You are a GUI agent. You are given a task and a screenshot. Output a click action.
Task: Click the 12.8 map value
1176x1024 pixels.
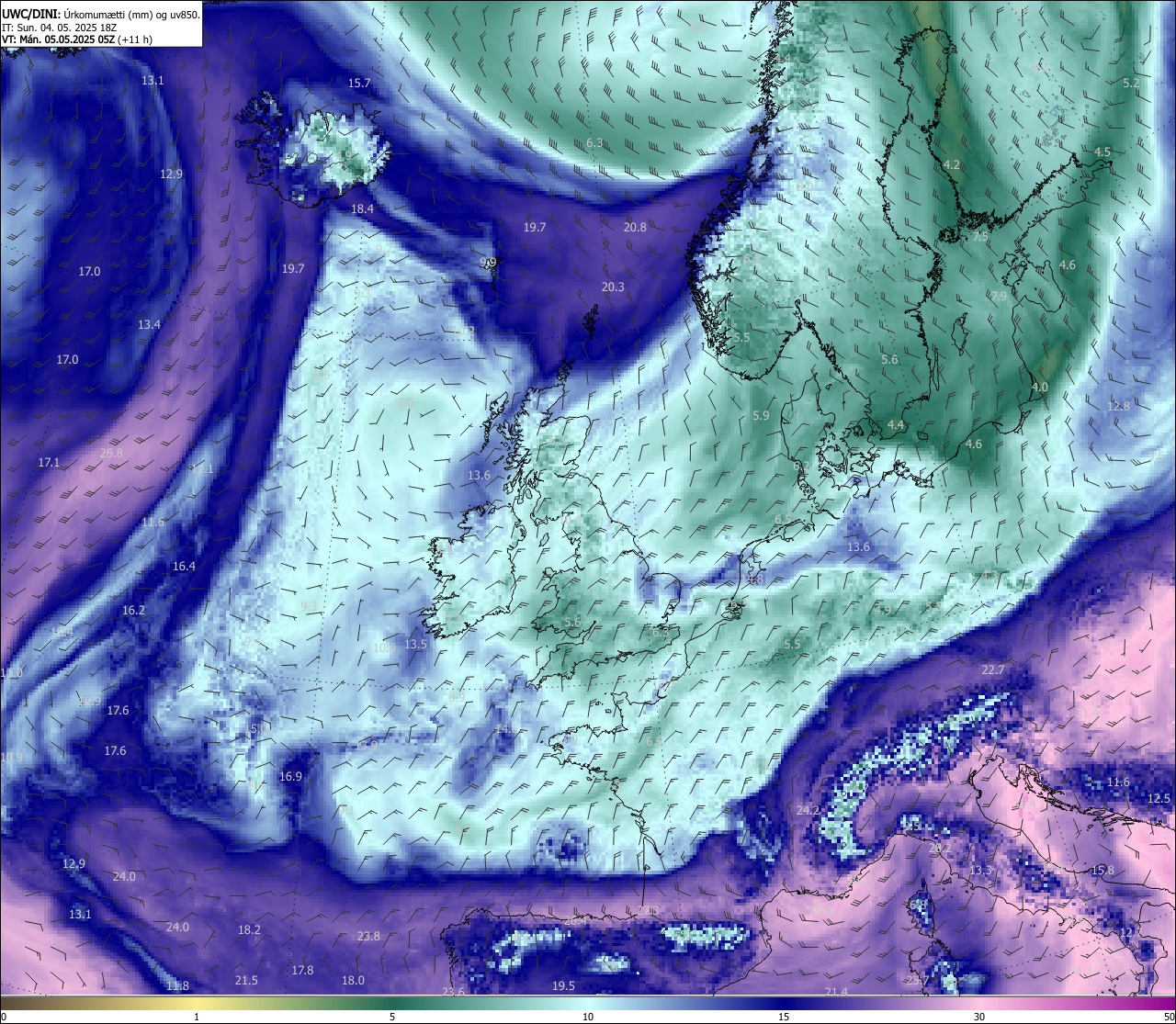click(x=1118, y=407)
